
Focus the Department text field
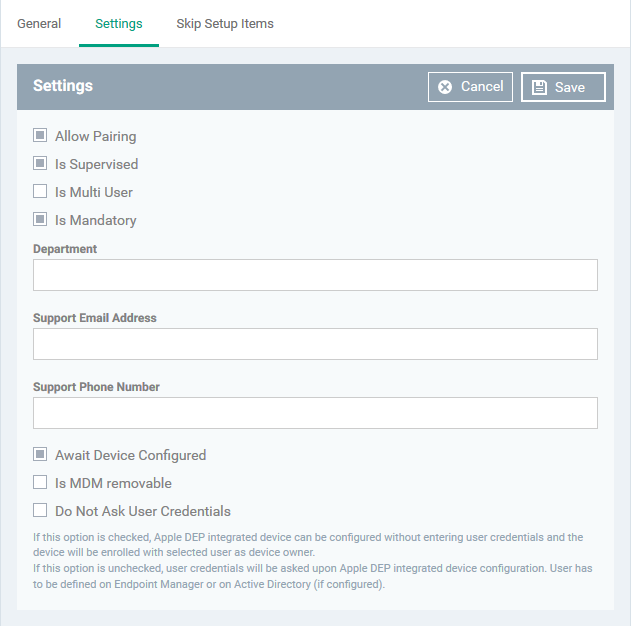click(x=315, y=275)
